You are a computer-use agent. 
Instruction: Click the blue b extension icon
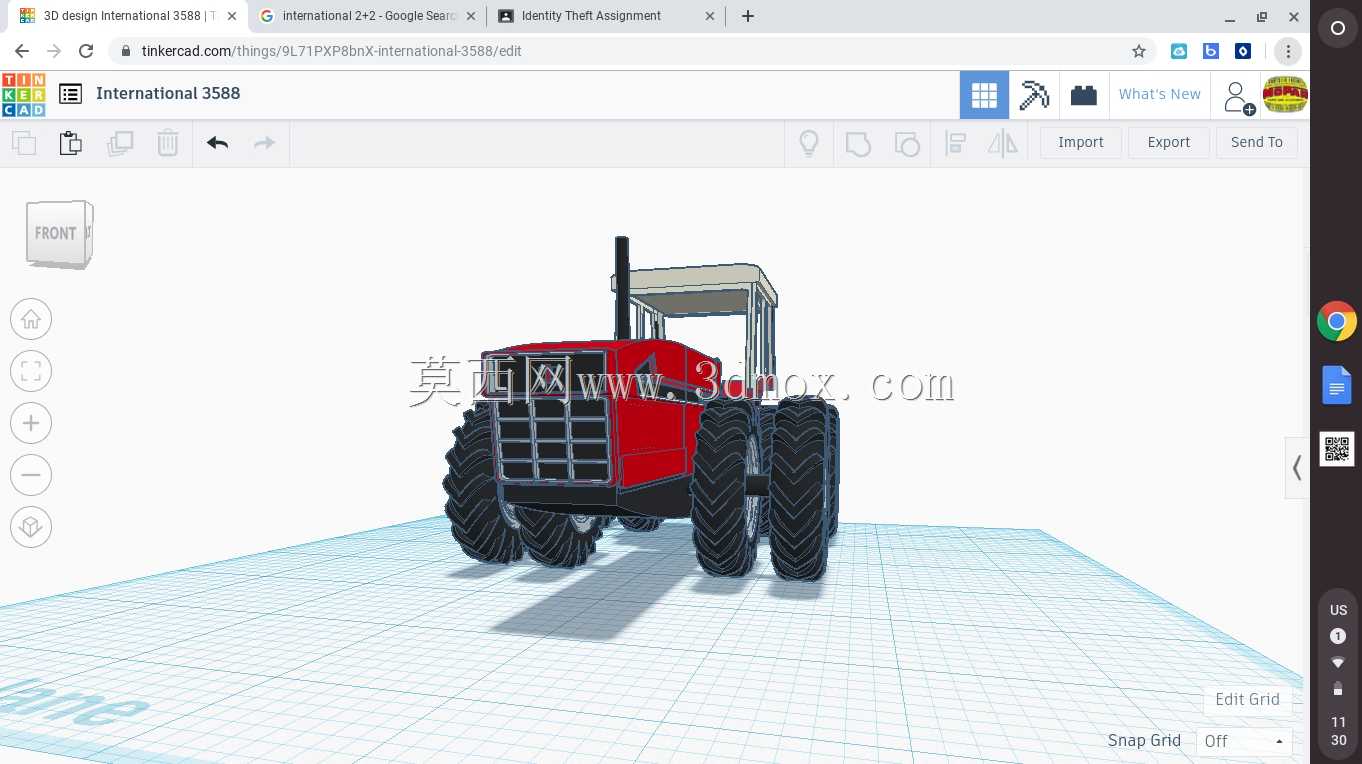click(x=1211, y=51)
